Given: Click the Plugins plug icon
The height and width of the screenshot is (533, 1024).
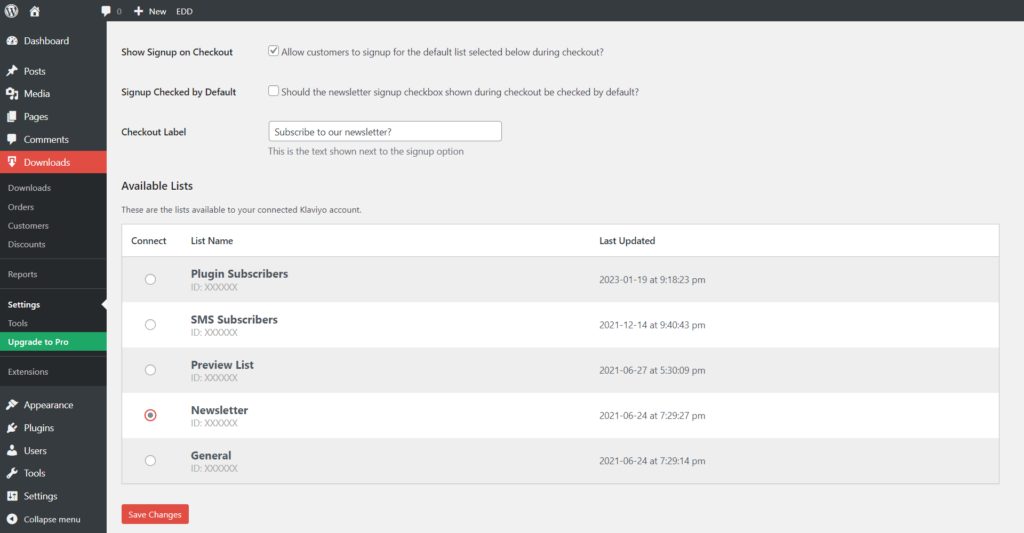Looking at the screenshot, I should click(12, 428).
